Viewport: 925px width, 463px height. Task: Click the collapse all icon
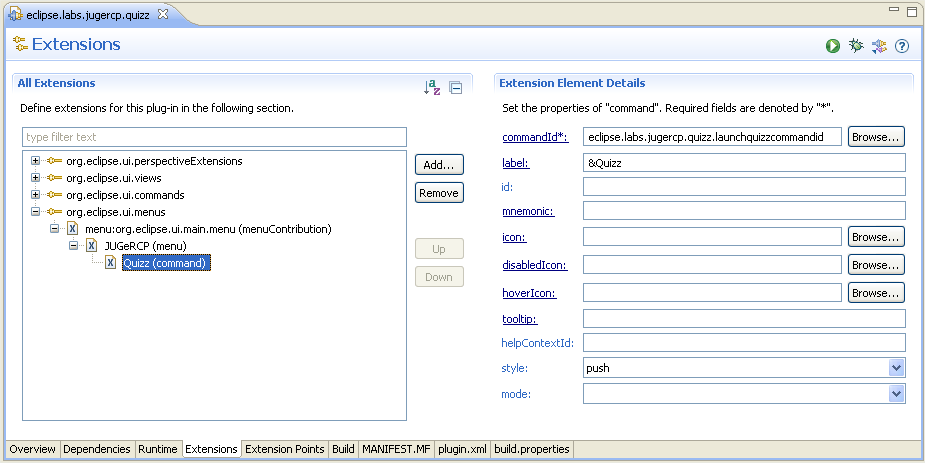(456, 88)
